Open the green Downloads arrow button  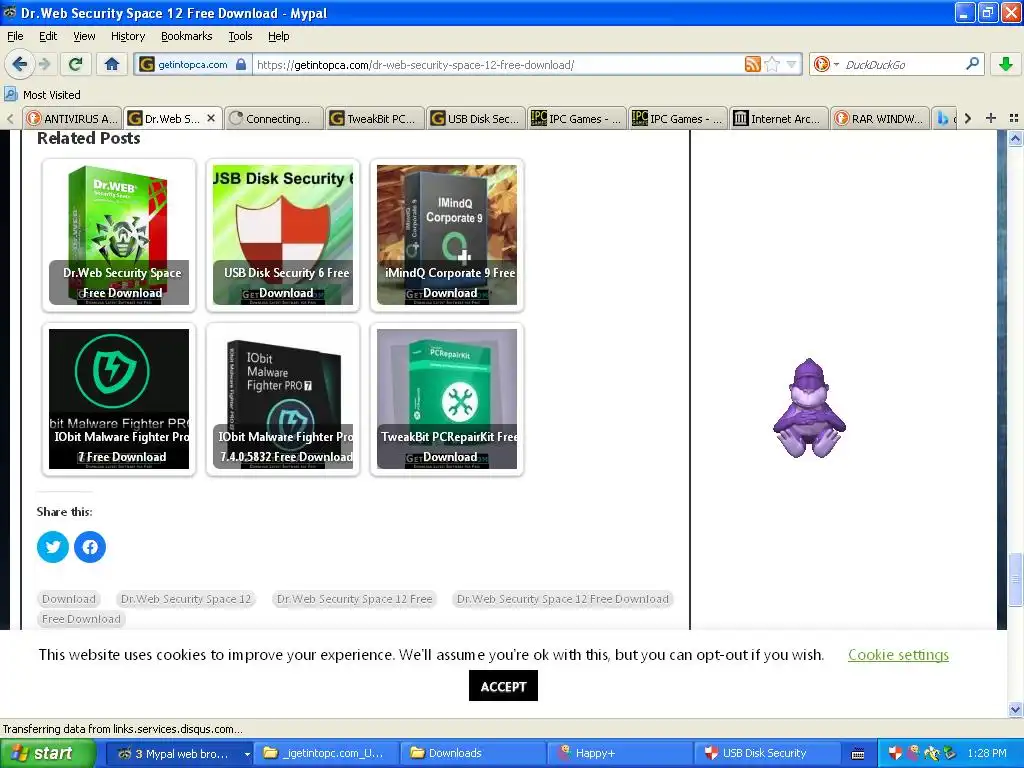pos(1006,64)
